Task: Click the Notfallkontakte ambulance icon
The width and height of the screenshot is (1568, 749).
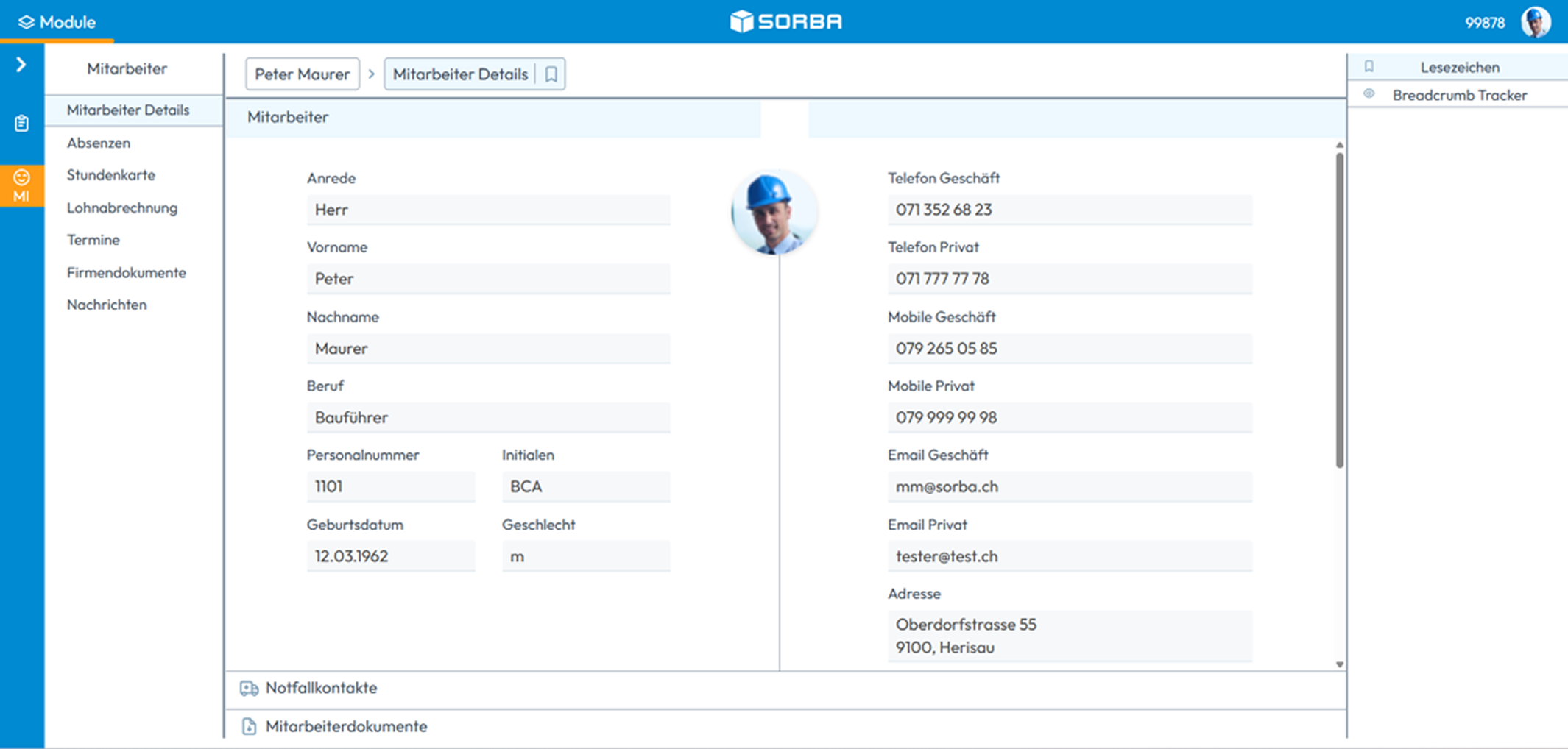Action: 249,688
